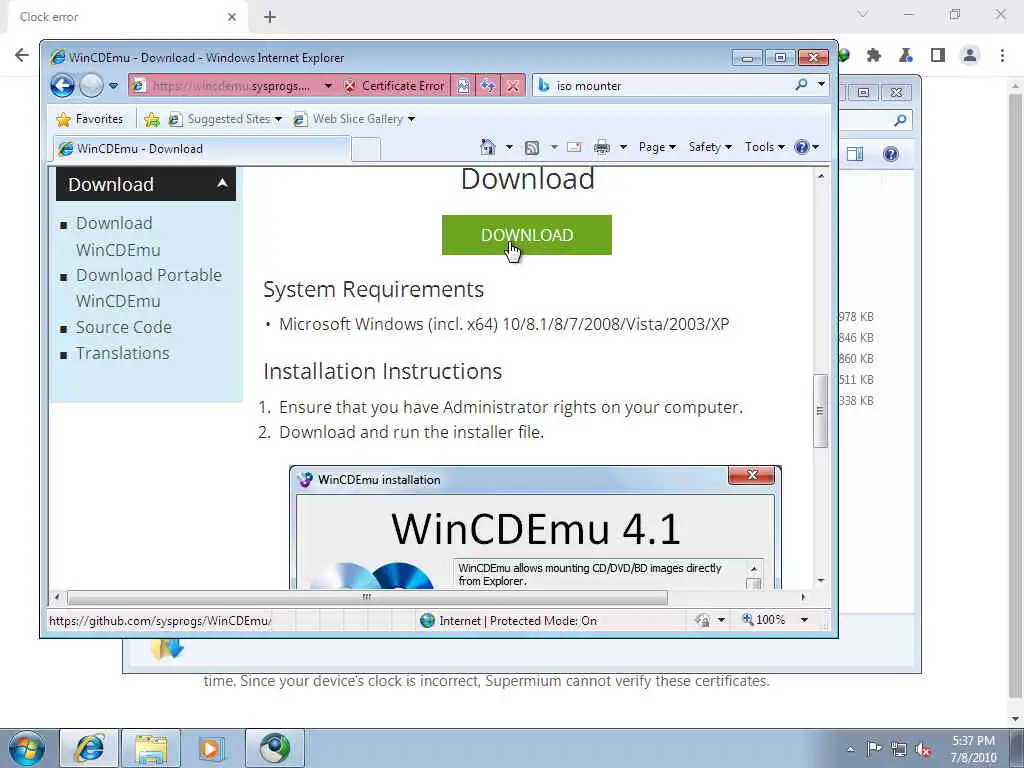Click the Certificate Error warning
1024x768 pixels.
coord(394,86)
